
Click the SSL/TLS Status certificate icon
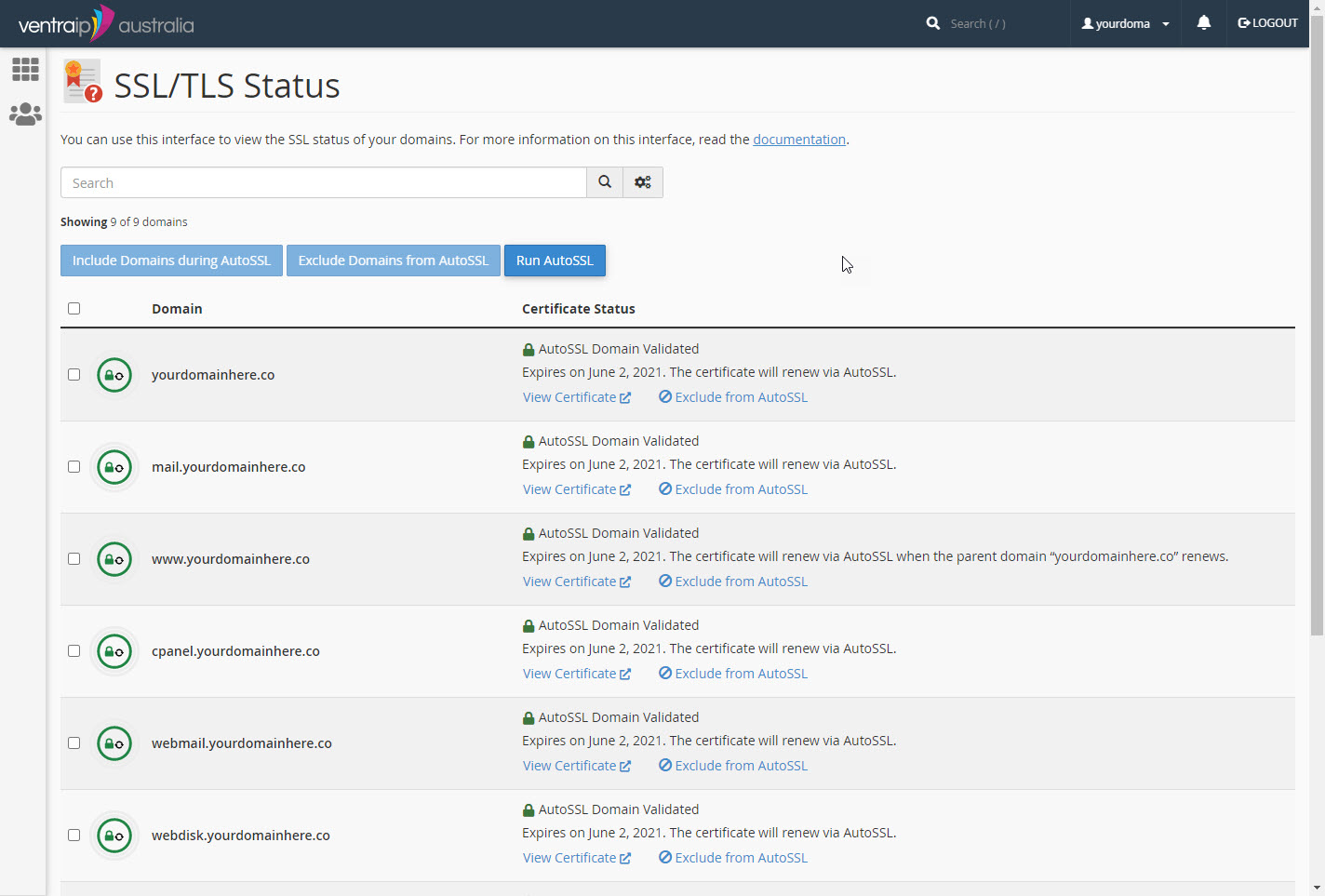tap(83, 81)
